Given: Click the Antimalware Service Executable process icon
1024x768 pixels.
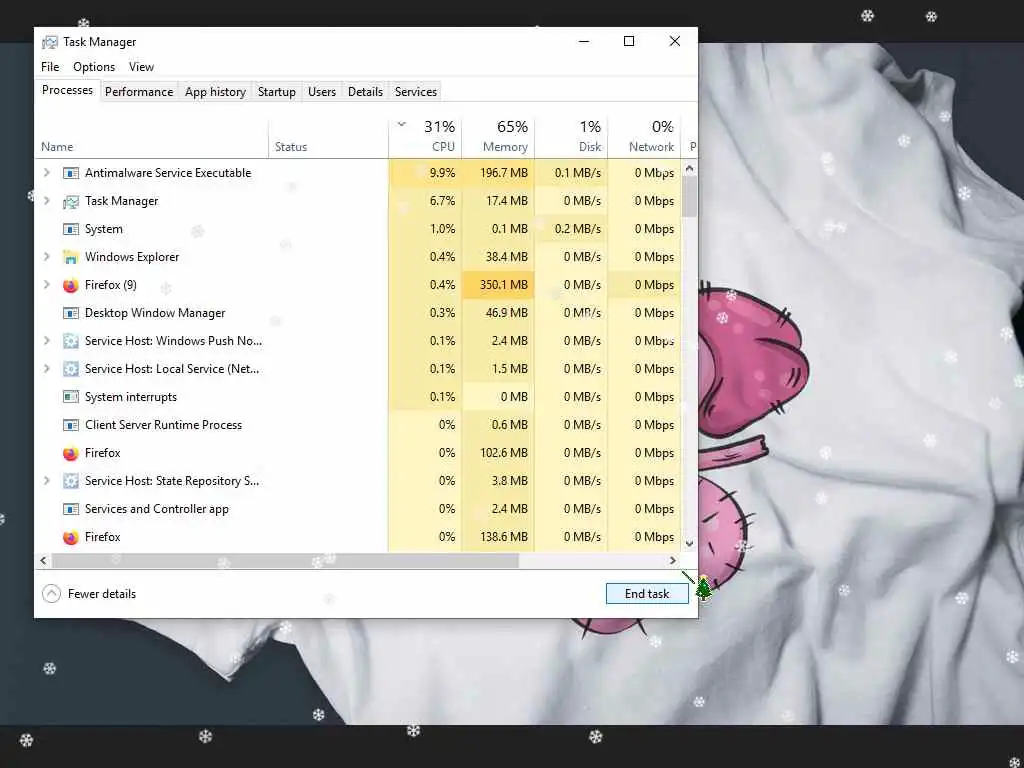Looking at the screenshot, I should [71, 173].
